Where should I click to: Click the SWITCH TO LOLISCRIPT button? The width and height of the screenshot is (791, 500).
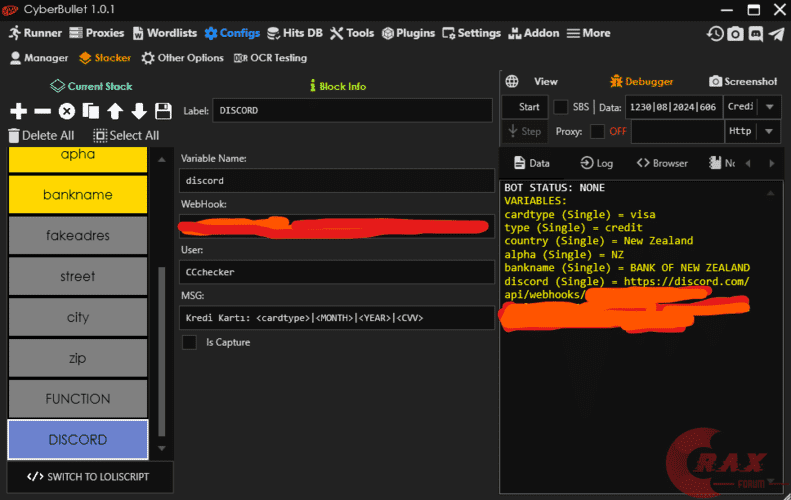[90, 477]
